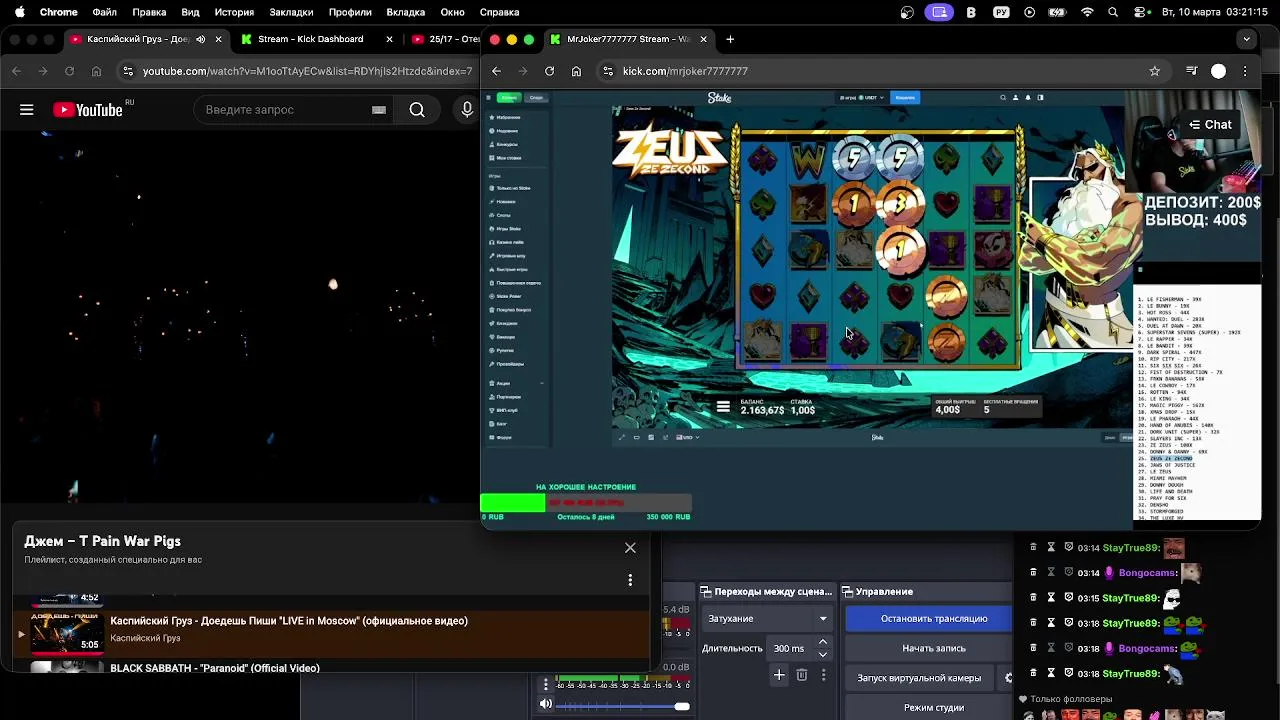This screenshot has width=1280, height=720.
Task: Reload the kick.com page
Action: 549,71
